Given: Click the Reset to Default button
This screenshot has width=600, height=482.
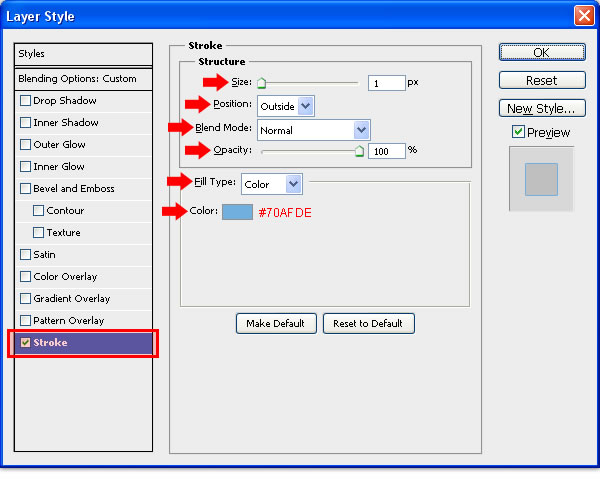Looking at the screenshot, I should (369, 324).
